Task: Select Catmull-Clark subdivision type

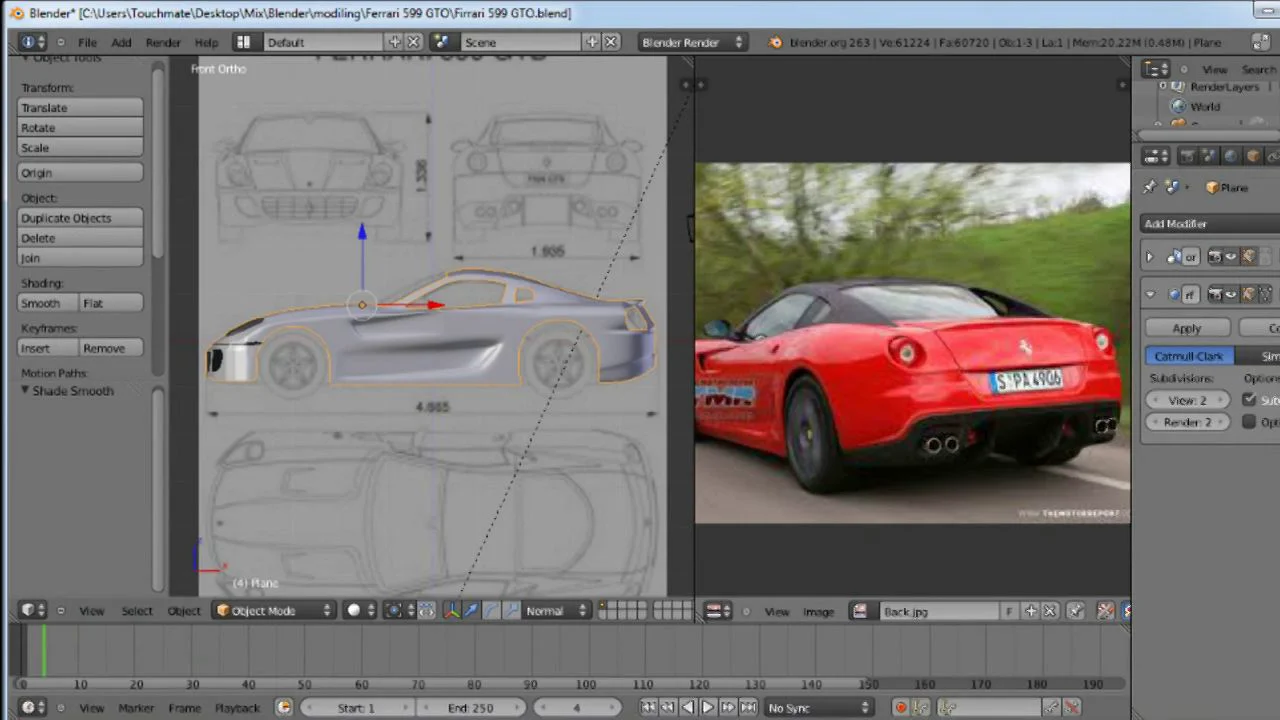Action: (x=1189, y=356)
